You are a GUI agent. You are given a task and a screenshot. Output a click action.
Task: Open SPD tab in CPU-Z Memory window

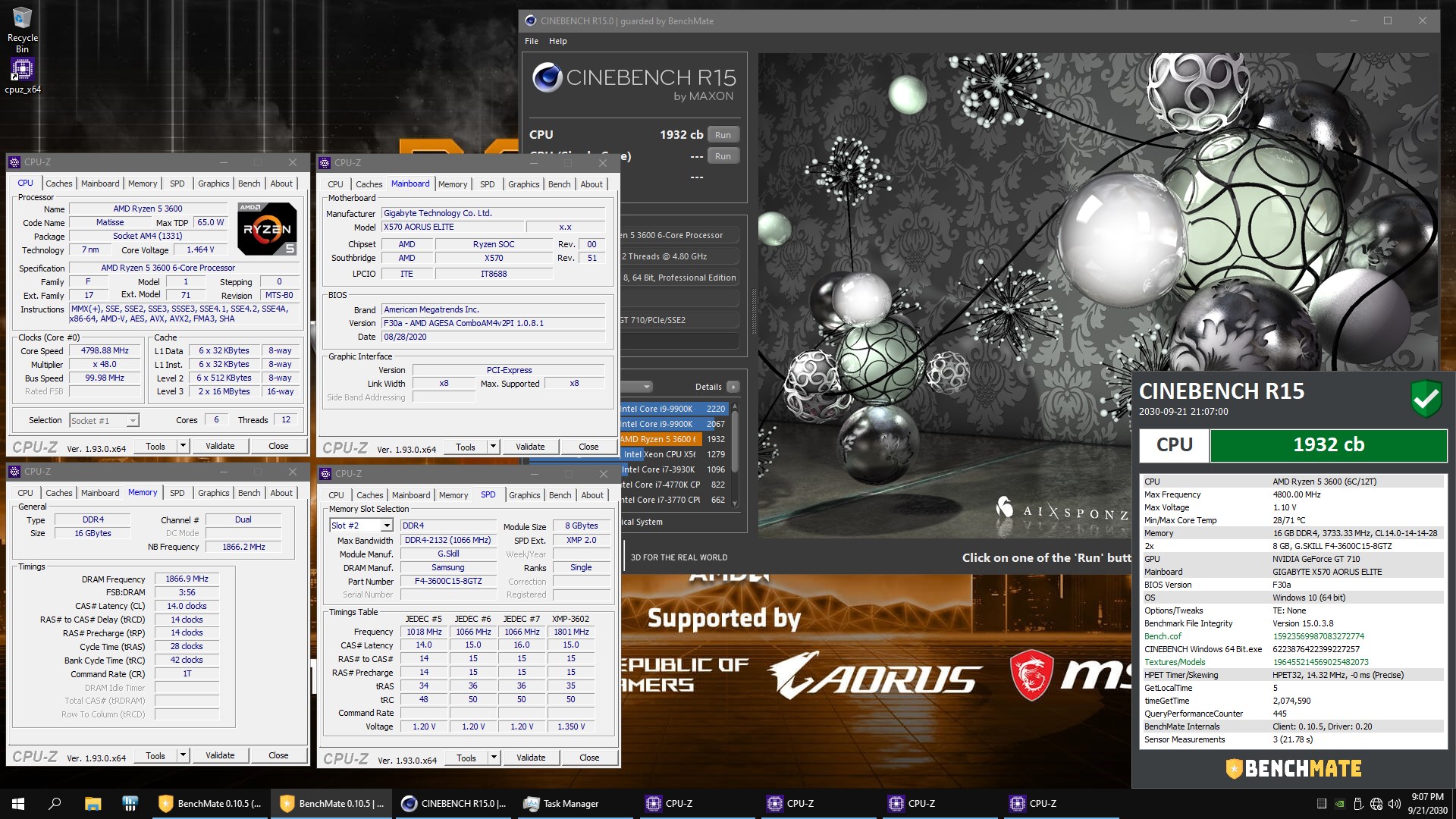point(177,493)
